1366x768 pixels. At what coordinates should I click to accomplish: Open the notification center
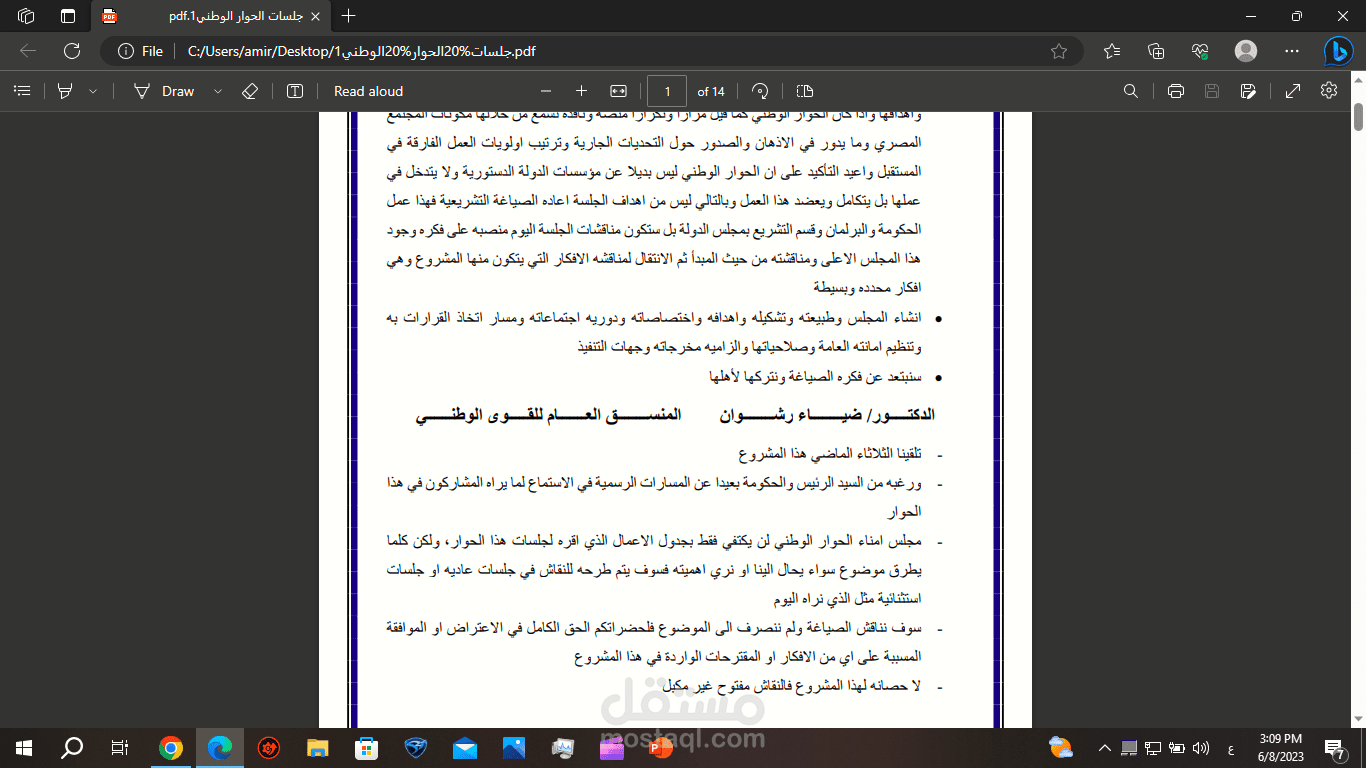click(1335, 748)
